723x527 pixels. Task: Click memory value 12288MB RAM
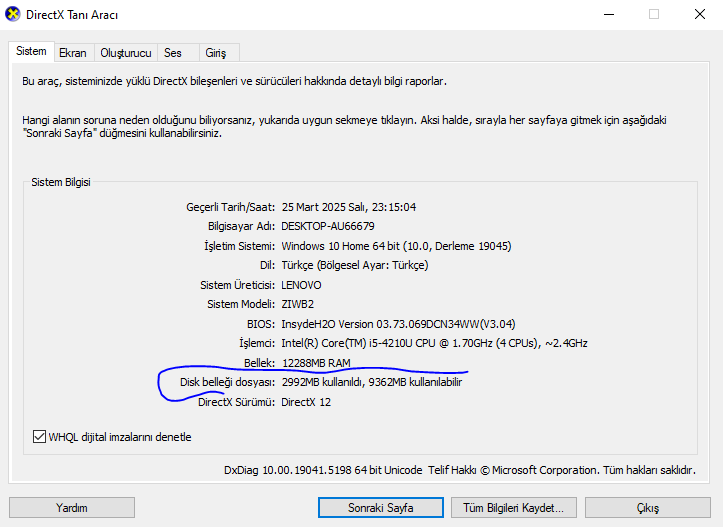coord(316,363)
